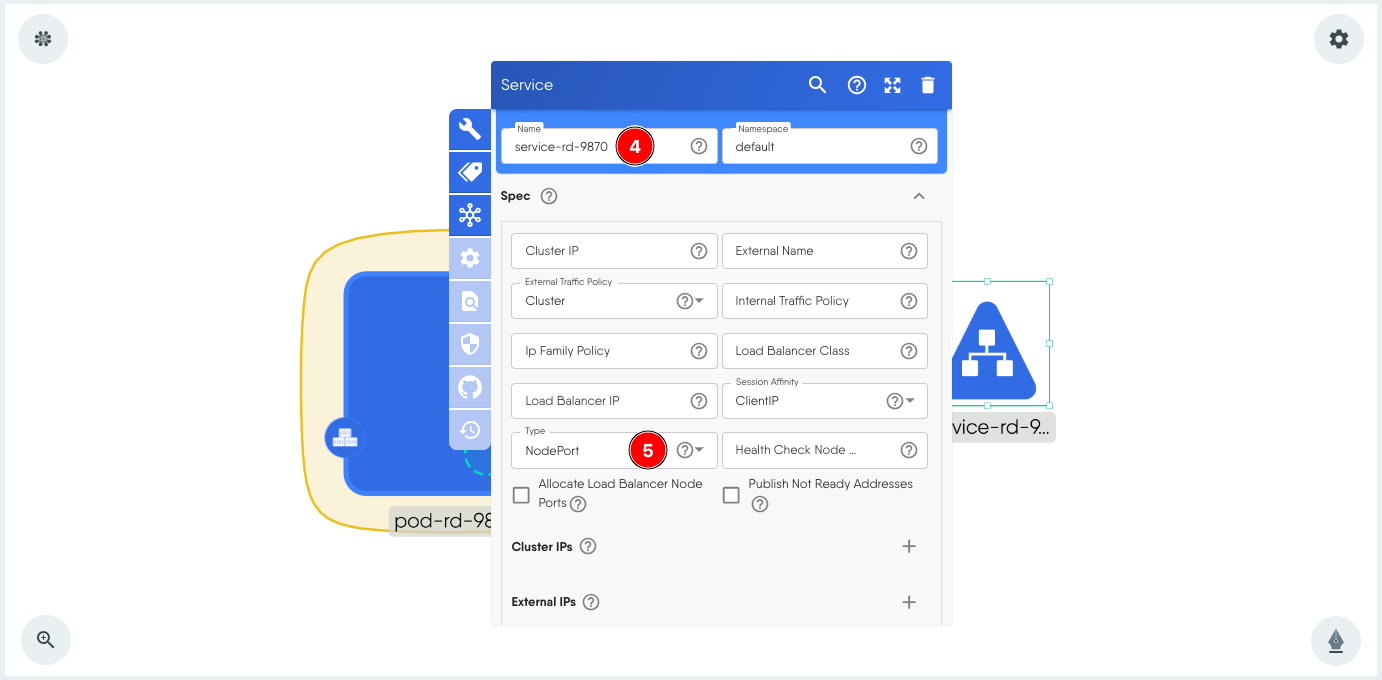Click the shield security icon in side panel
Screen dimensions: 1382x680
coord(470,344)
